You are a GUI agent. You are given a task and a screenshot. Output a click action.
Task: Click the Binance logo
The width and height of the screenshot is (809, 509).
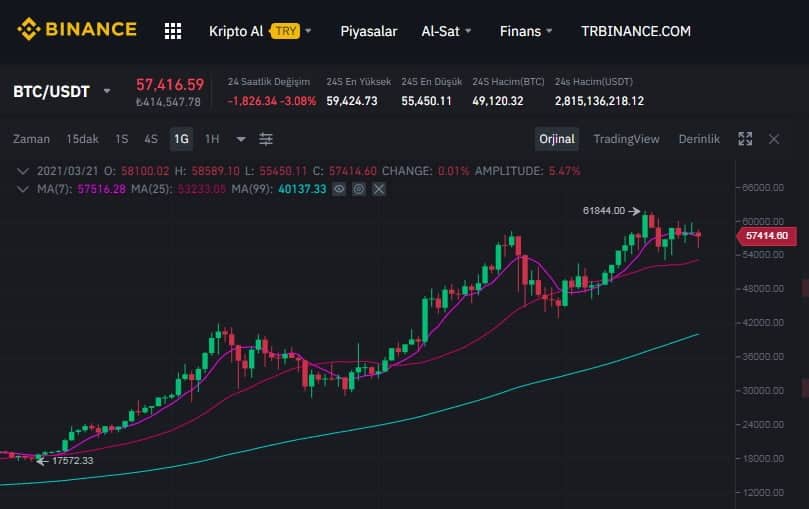(x=76, y=30)
